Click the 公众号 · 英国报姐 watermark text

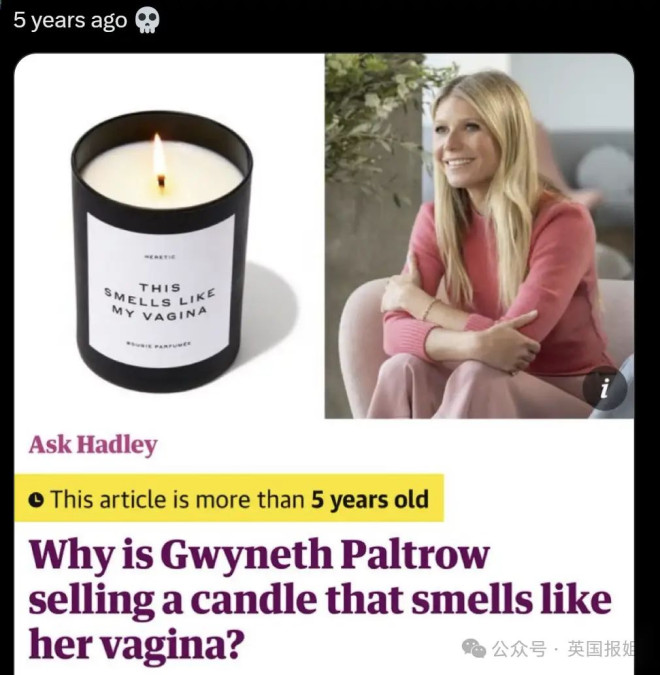(x=563, y=649)
